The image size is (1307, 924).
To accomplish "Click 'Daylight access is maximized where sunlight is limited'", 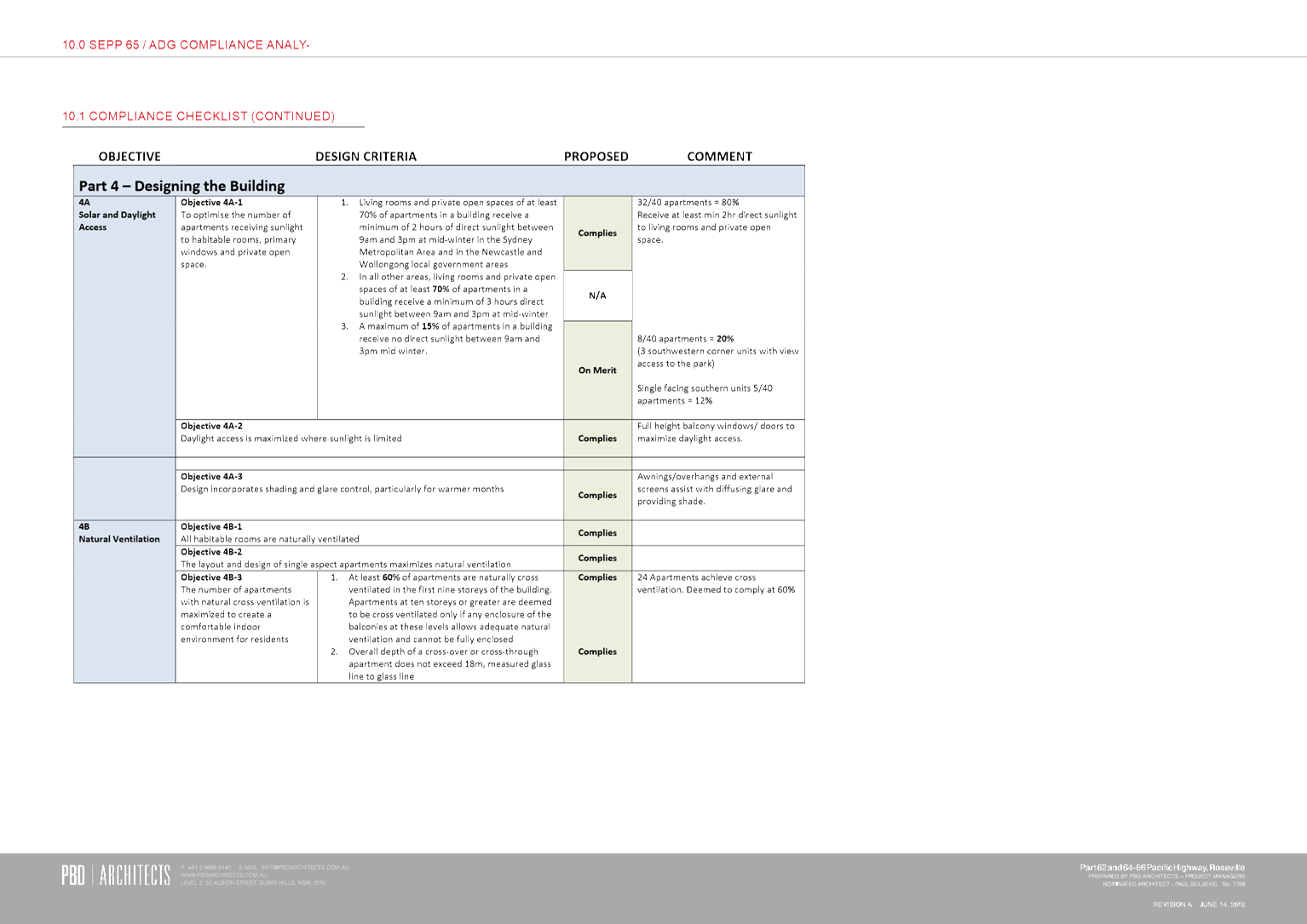I will [291, 439].
